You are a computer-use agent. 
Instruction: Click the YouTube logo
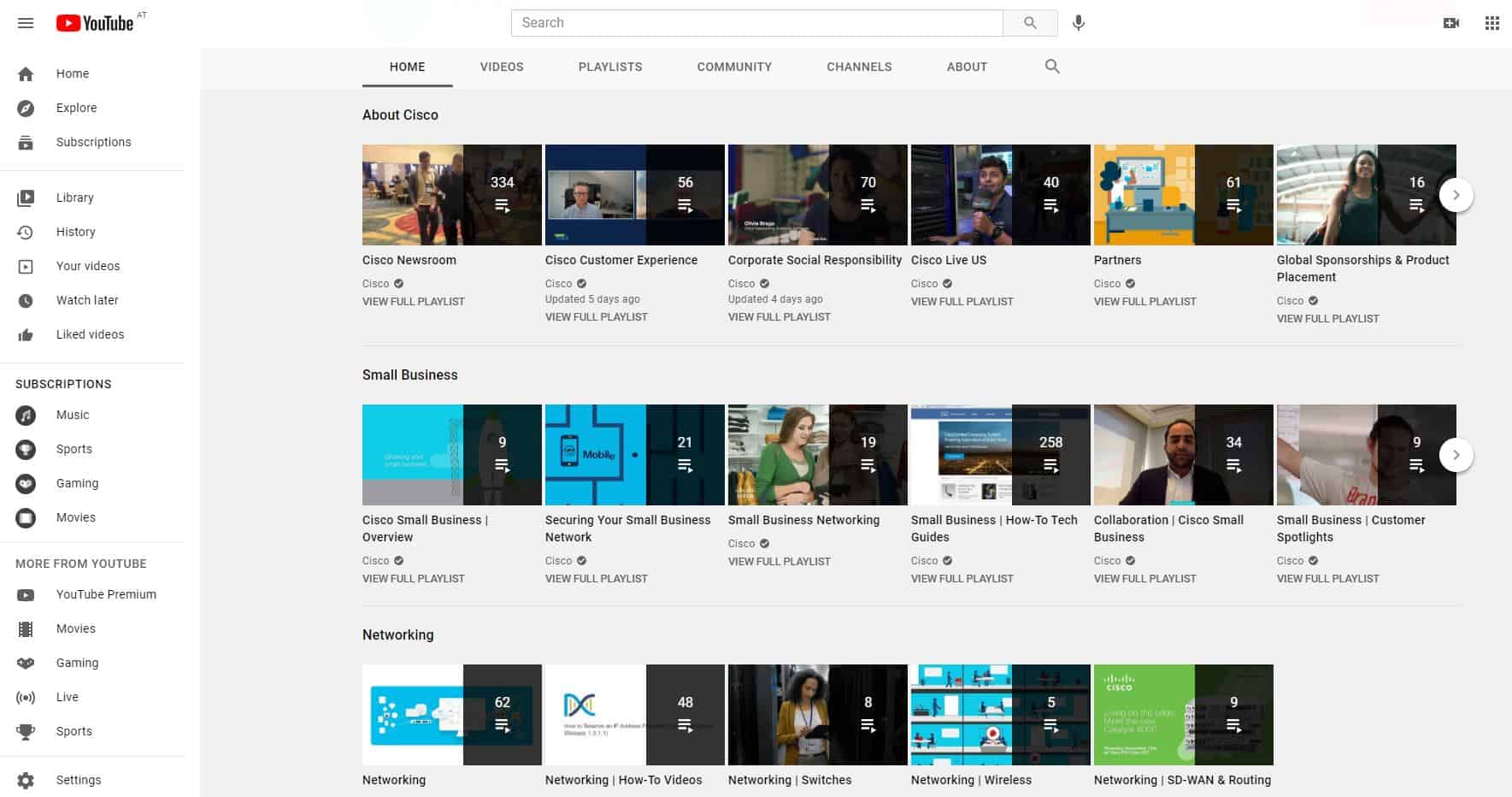point(95,23)
